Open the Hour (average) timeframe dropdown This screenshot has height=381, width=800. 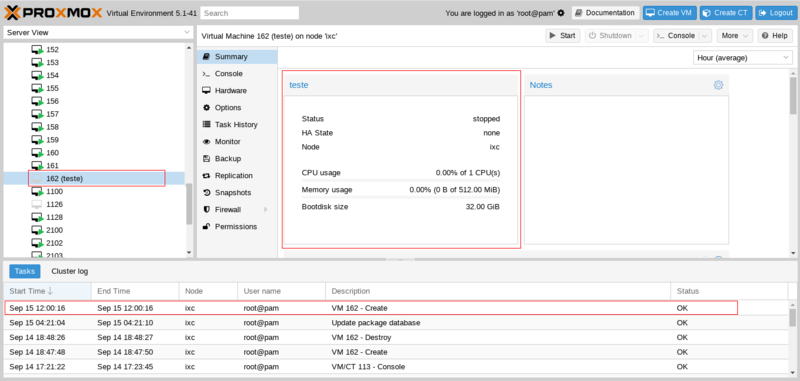click(x=742, y=58)
